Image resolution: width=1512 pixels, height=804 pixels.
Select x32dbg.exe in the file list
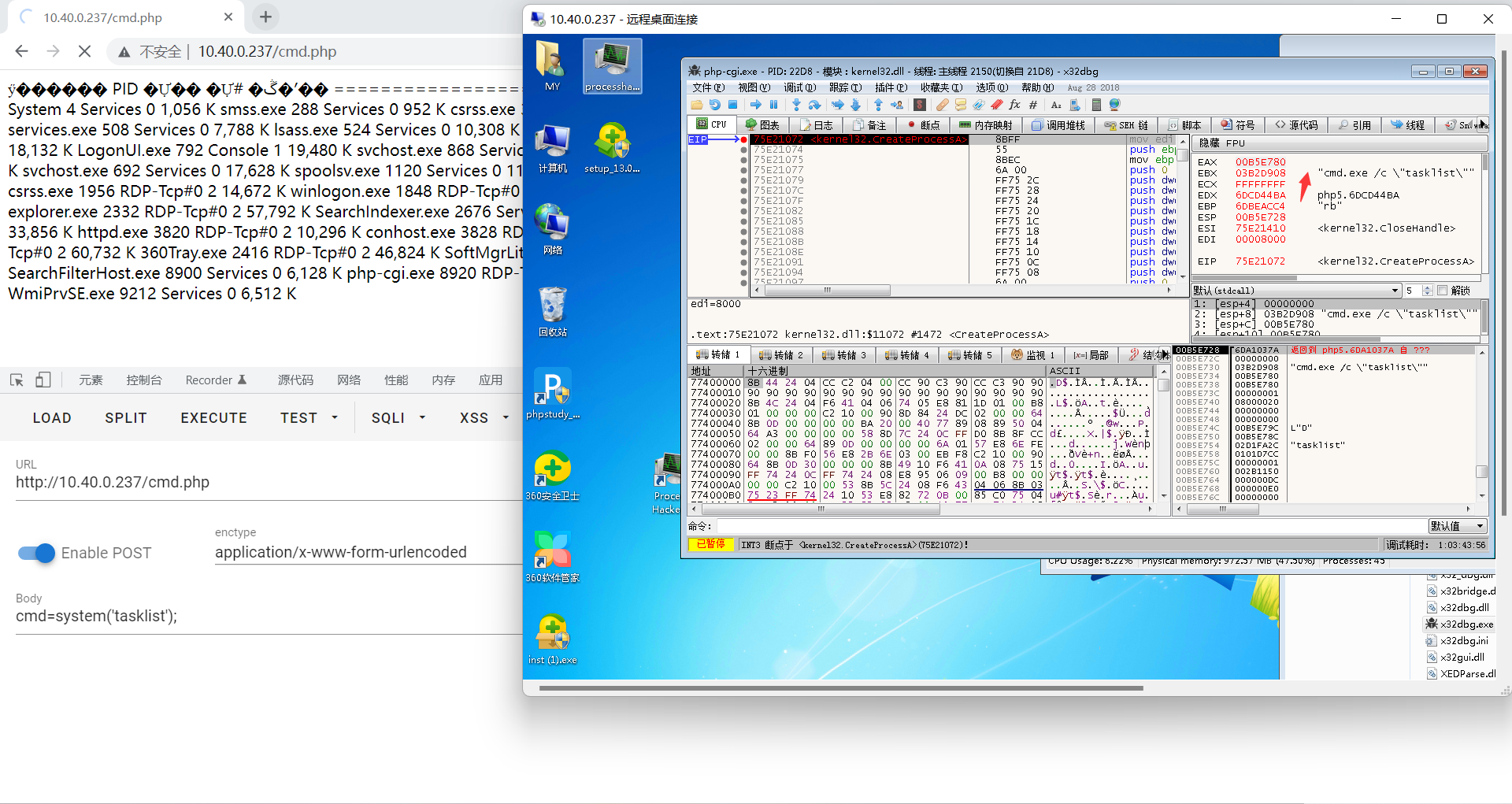[1459, 624]
